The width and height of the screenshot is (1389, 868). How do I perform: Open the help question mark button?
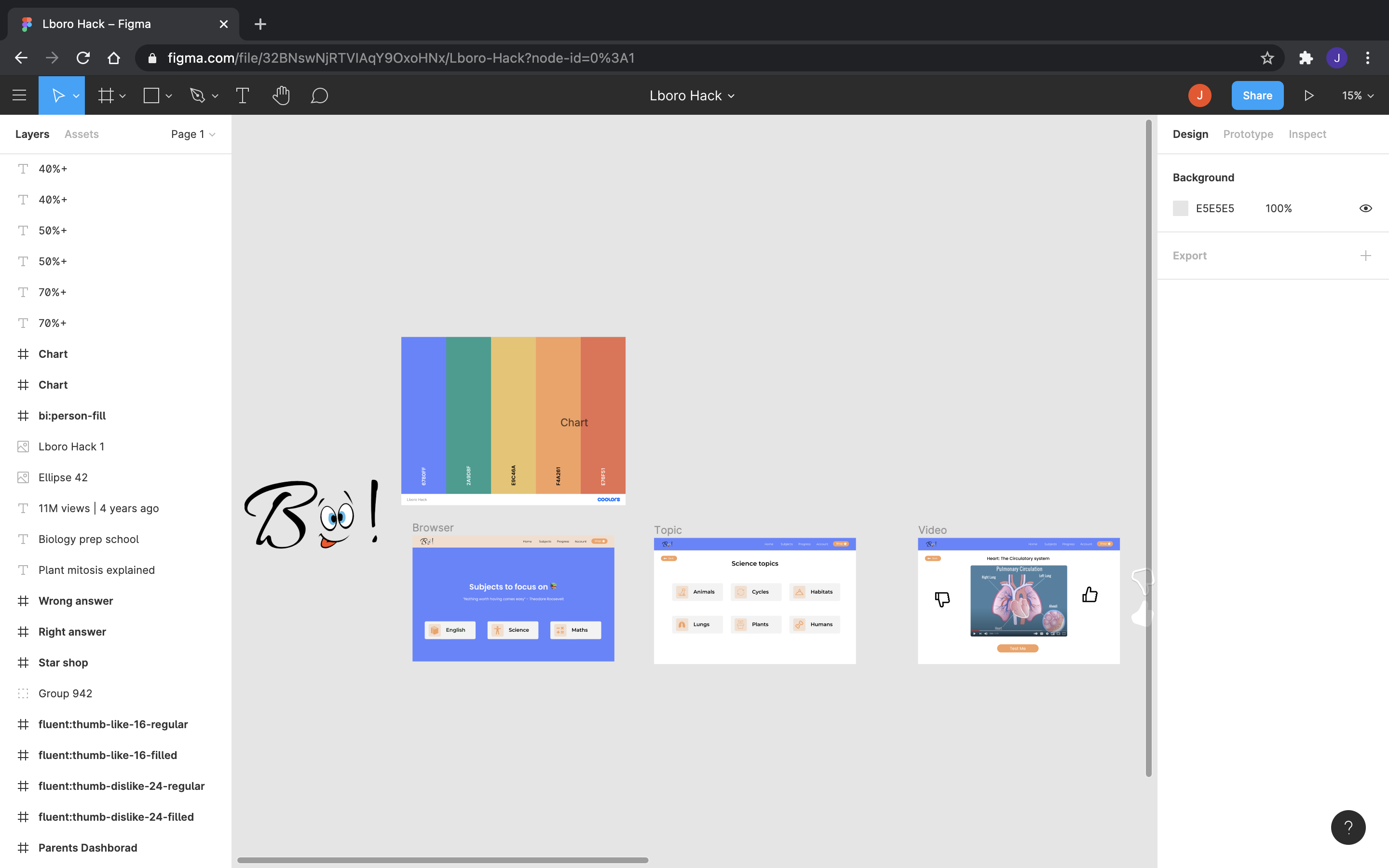click(1348, 827)
